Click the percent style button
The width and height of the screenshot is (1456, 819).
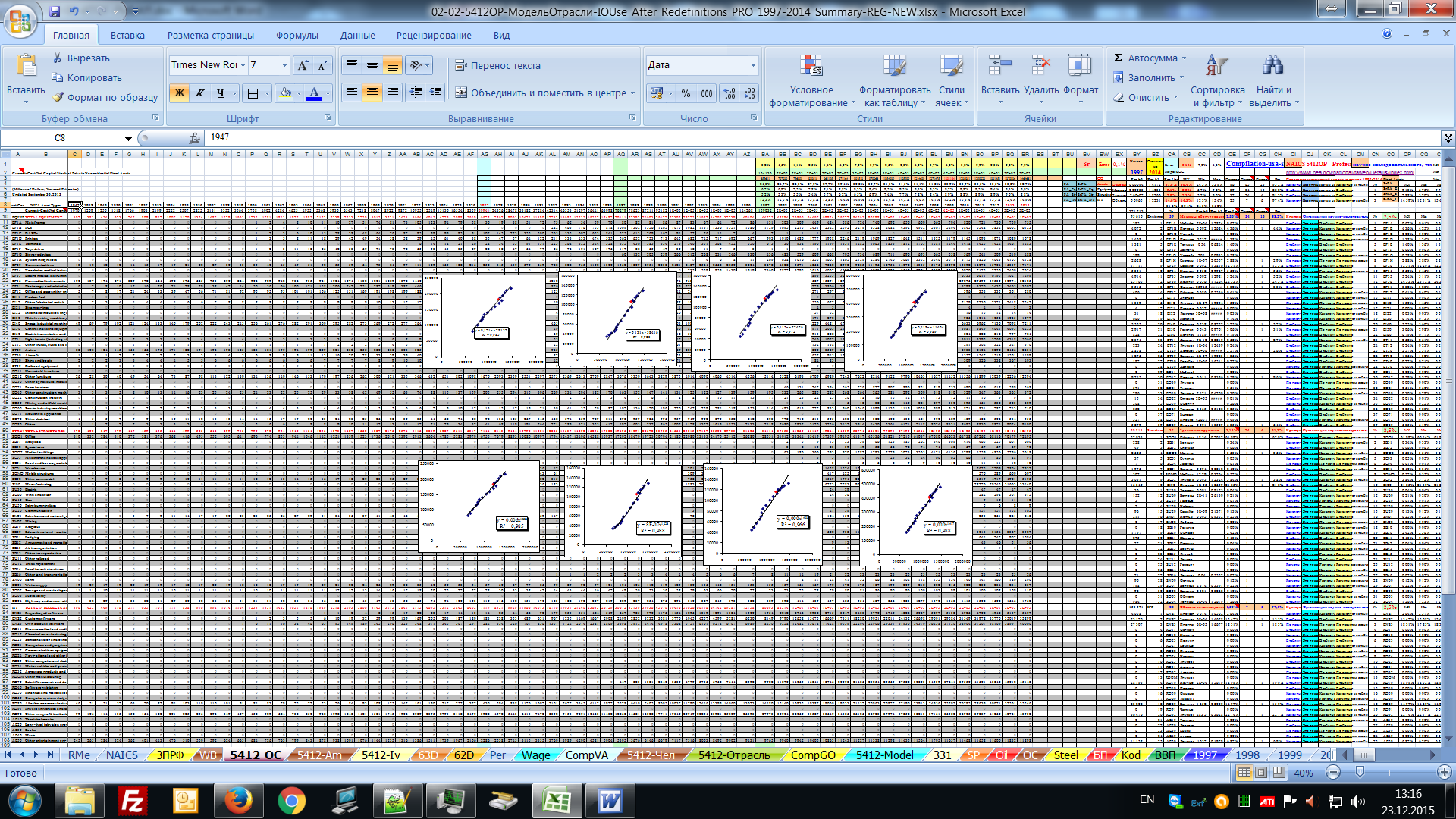pos(686,93)
